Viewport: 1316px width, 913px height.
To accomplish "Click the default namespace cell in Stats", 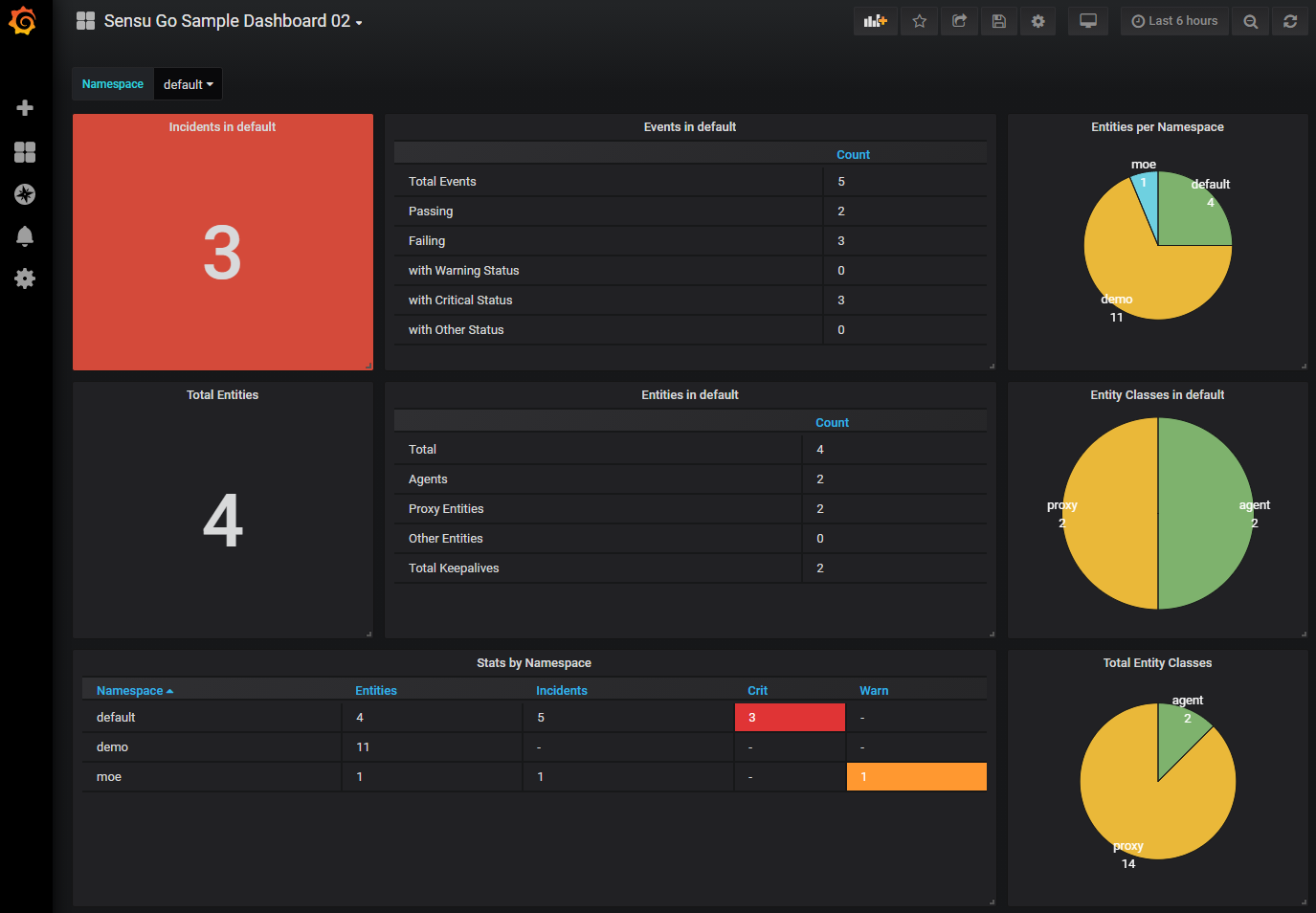I will click(x=212, y=718).
